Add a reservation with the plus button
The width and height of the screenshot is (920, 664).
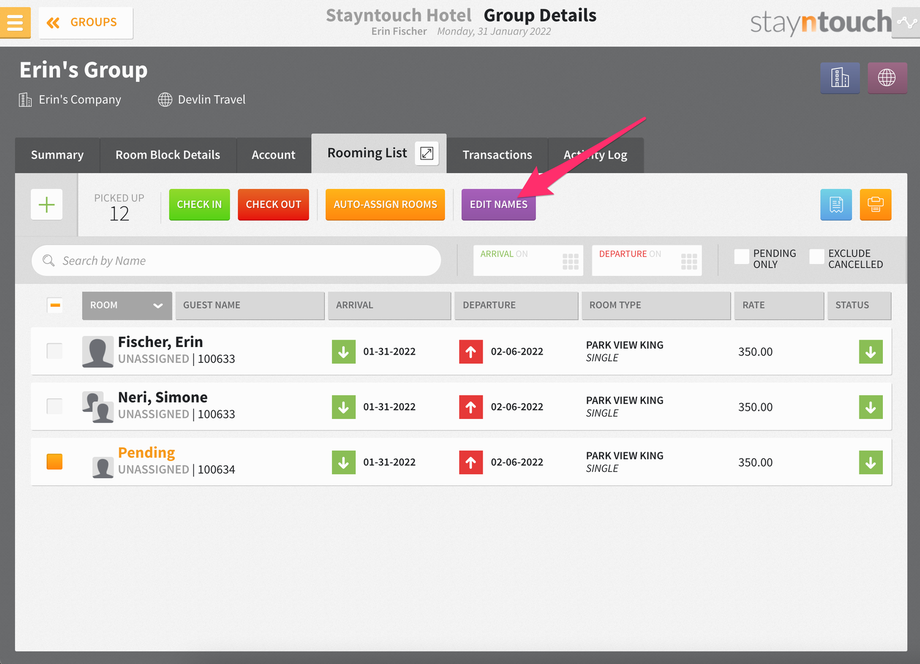pyautogui.click(x=46, y=205)
